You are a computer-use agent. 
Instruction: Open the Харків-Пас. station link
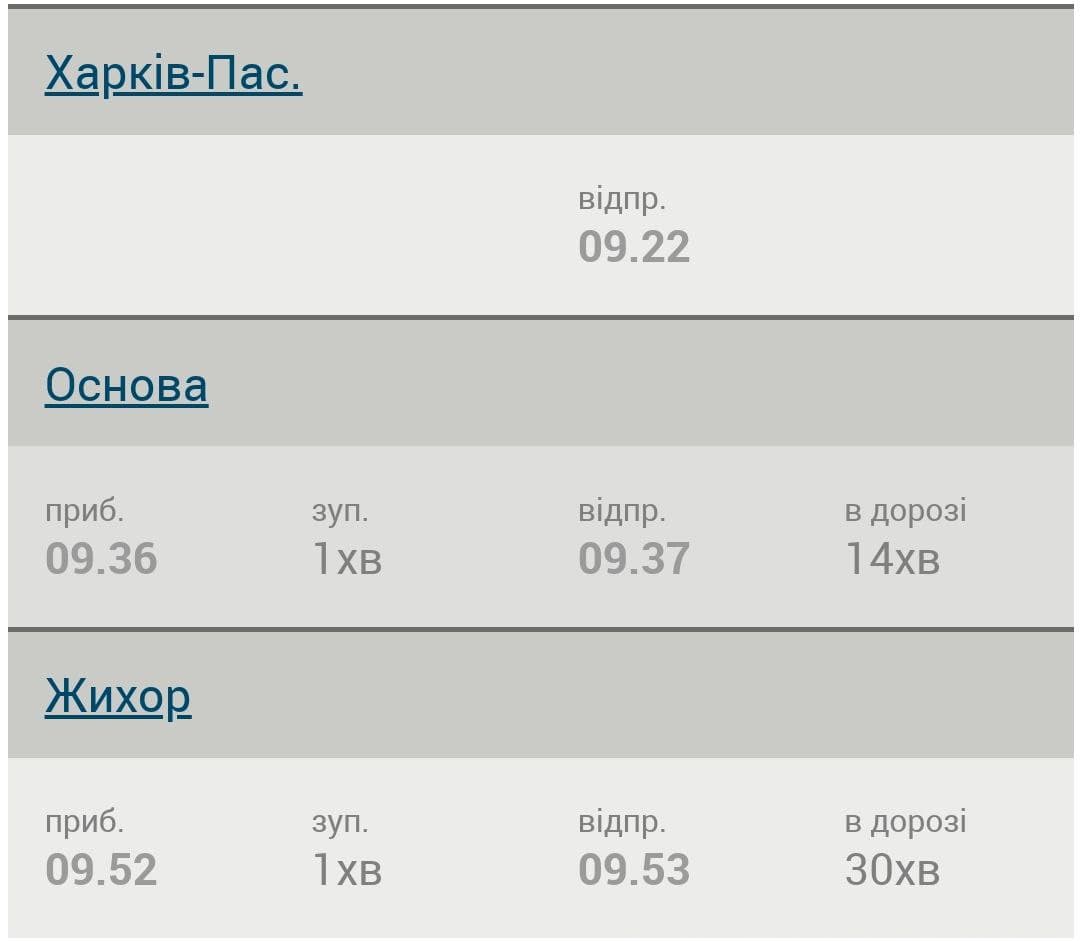174,73
